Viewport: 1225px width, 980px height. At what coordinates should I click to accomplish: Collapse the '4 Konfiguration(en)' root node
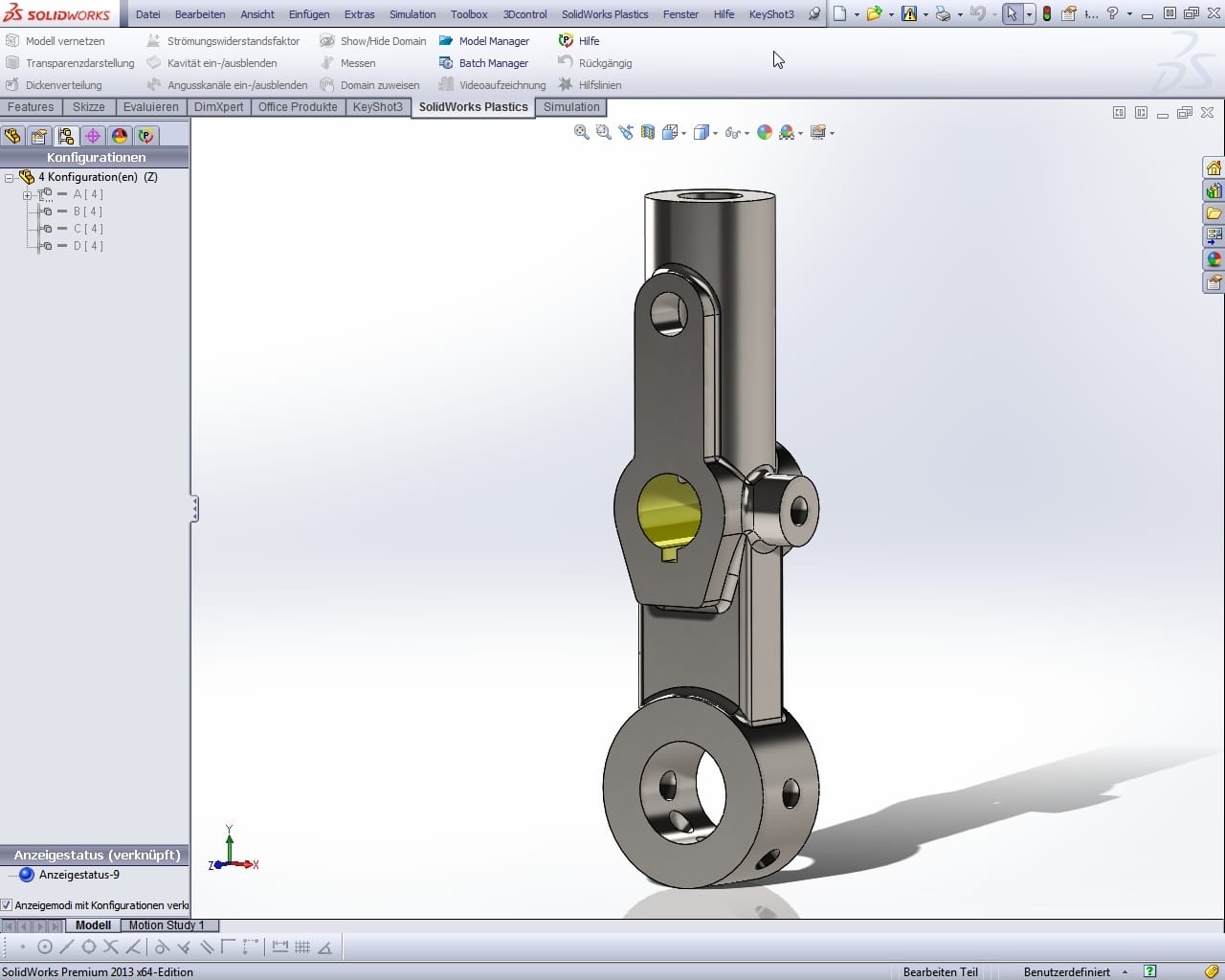pyautogui.click(x=10, y=178)
